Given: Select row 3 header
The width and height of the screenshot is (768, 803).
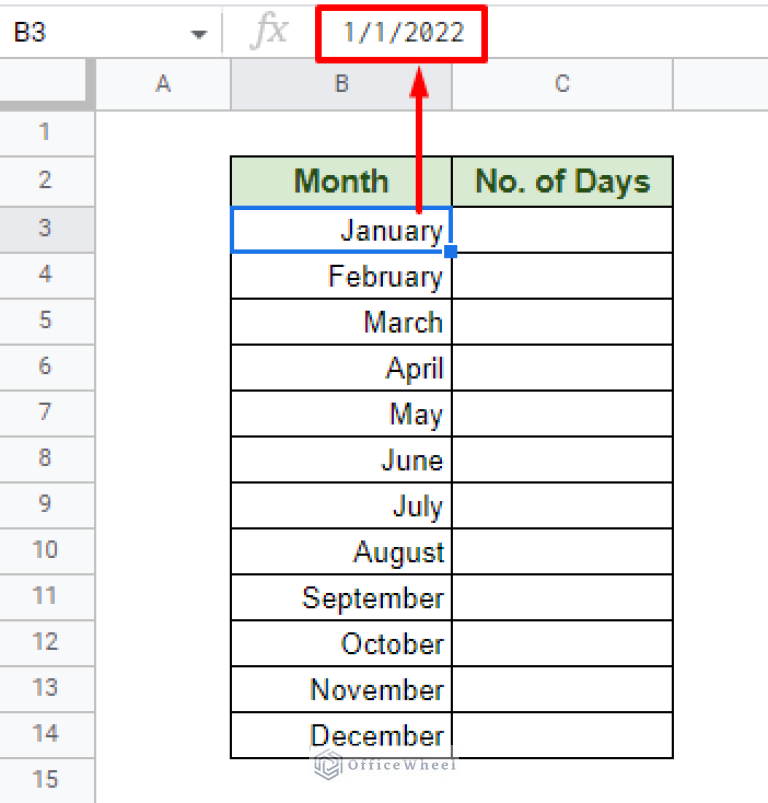Looking at the screenshot, I should (45, 228).
